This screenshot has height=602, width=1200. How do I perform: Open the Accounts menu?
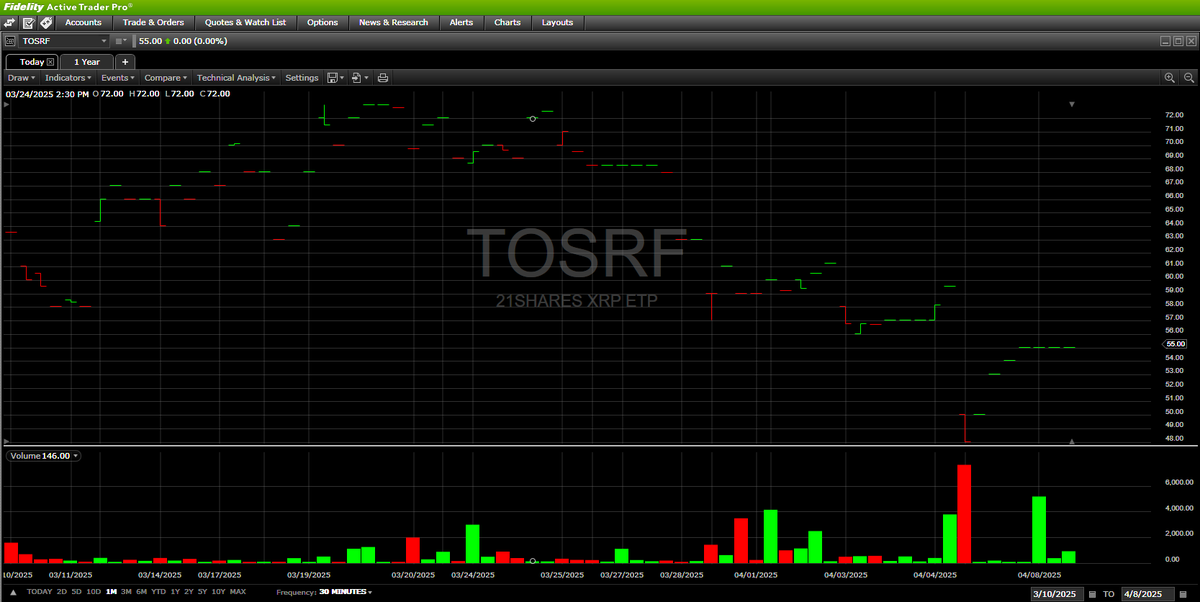[x=83, y=22]
